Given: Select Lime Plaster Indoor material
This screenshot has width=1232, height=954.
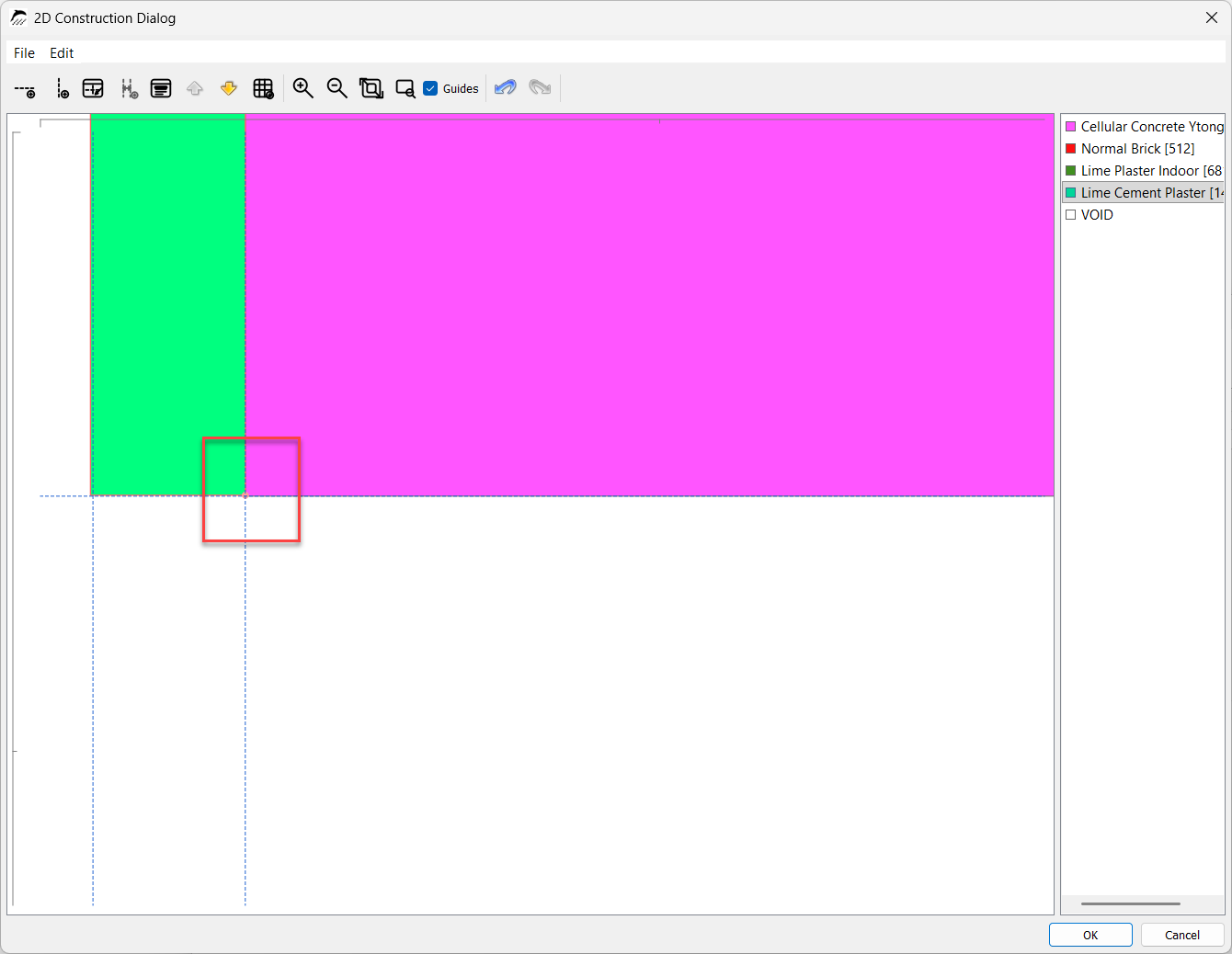Looking at the screenshot, I should pyautogui.click(x=1144, y=171).
